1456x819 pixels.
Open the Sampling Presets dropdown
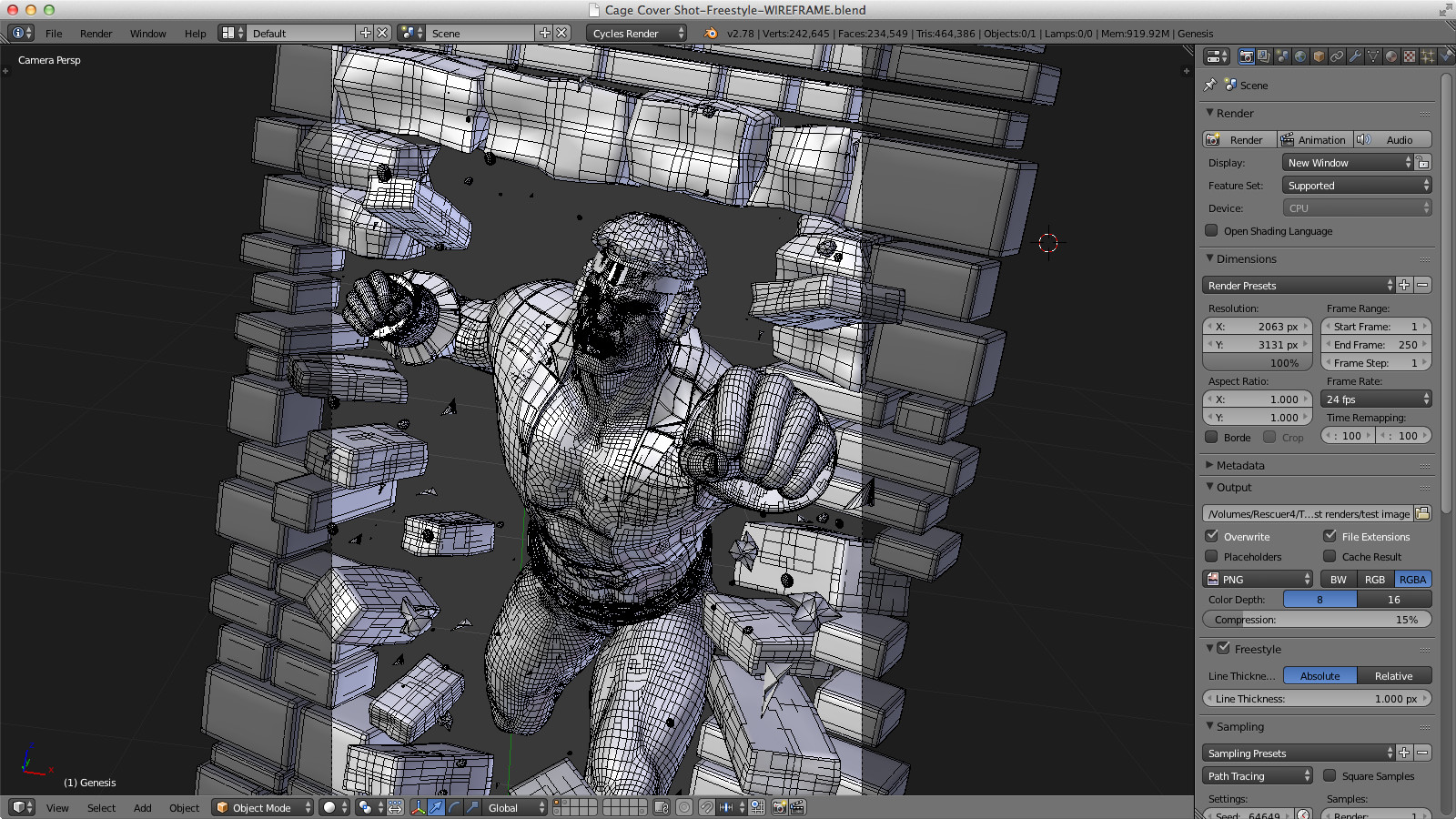tap(1299, 753)
